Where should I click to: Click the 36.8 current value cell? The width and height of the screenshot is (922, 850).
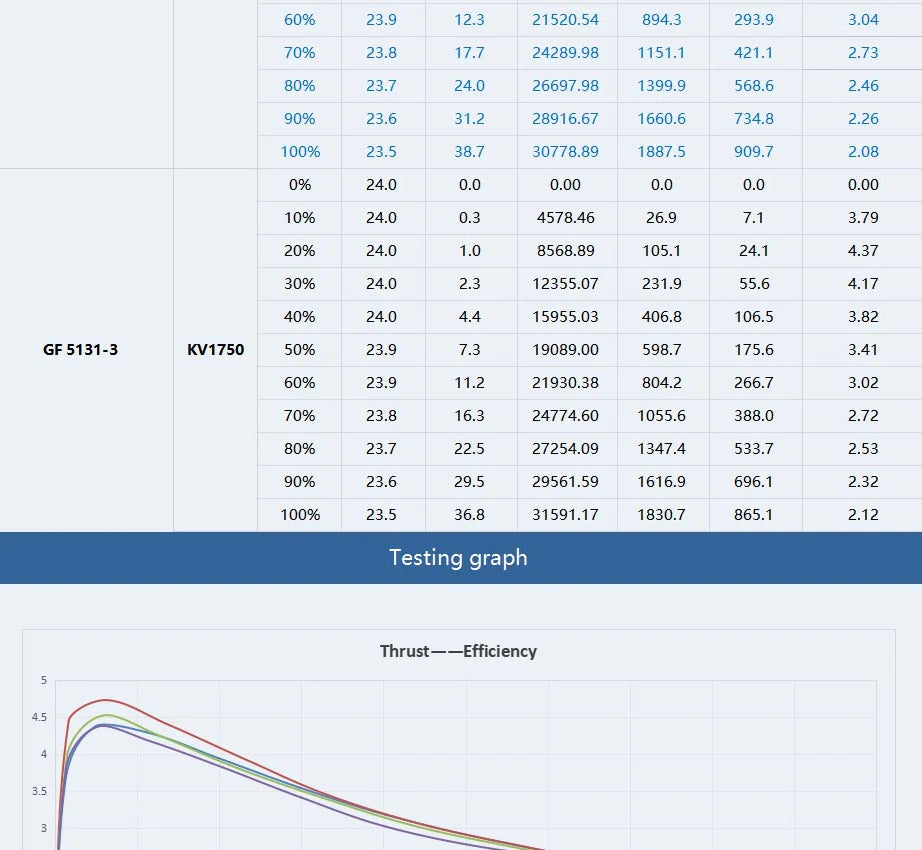469,515
